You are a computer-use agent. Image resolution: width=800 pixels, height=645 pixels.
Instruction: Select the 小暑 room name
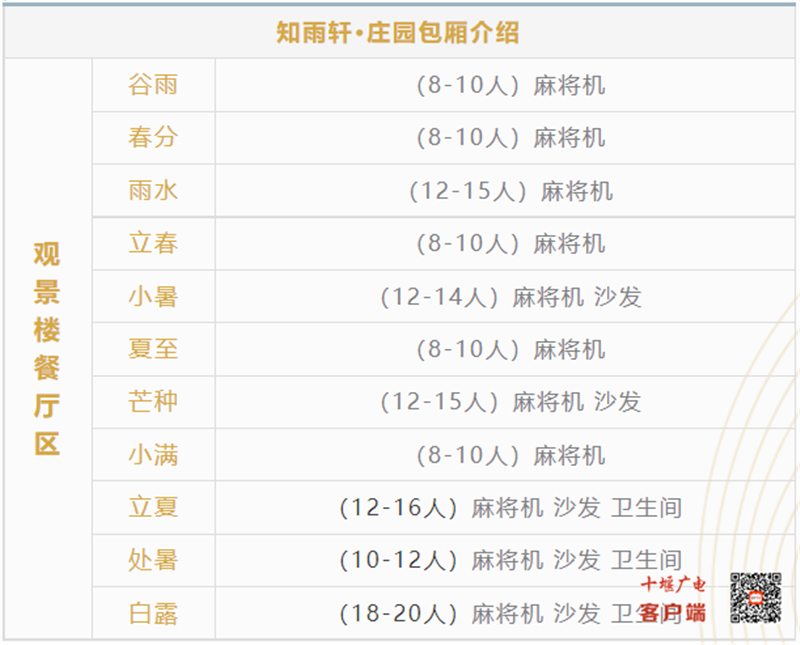(x=153, y=296)
